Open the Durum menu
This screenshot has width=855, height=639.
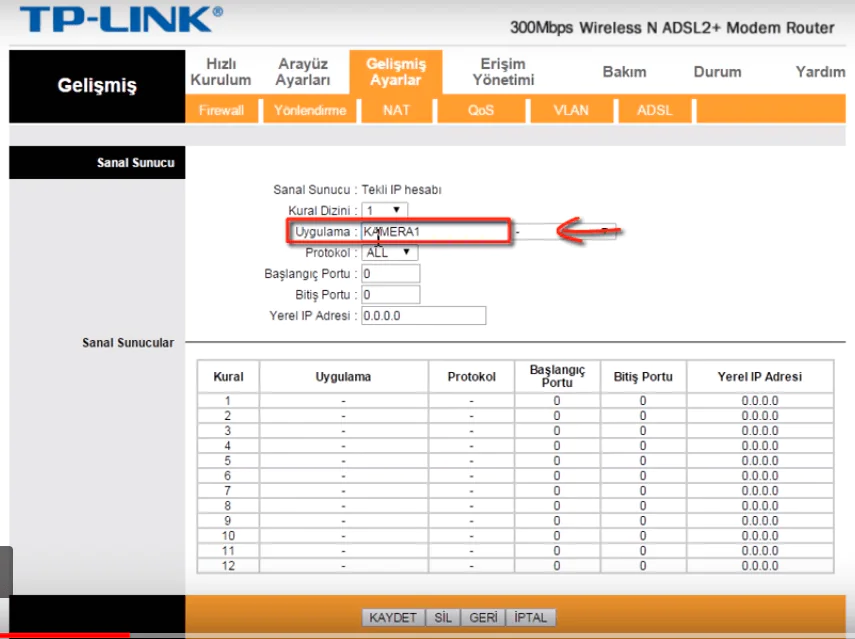(719, 72)
